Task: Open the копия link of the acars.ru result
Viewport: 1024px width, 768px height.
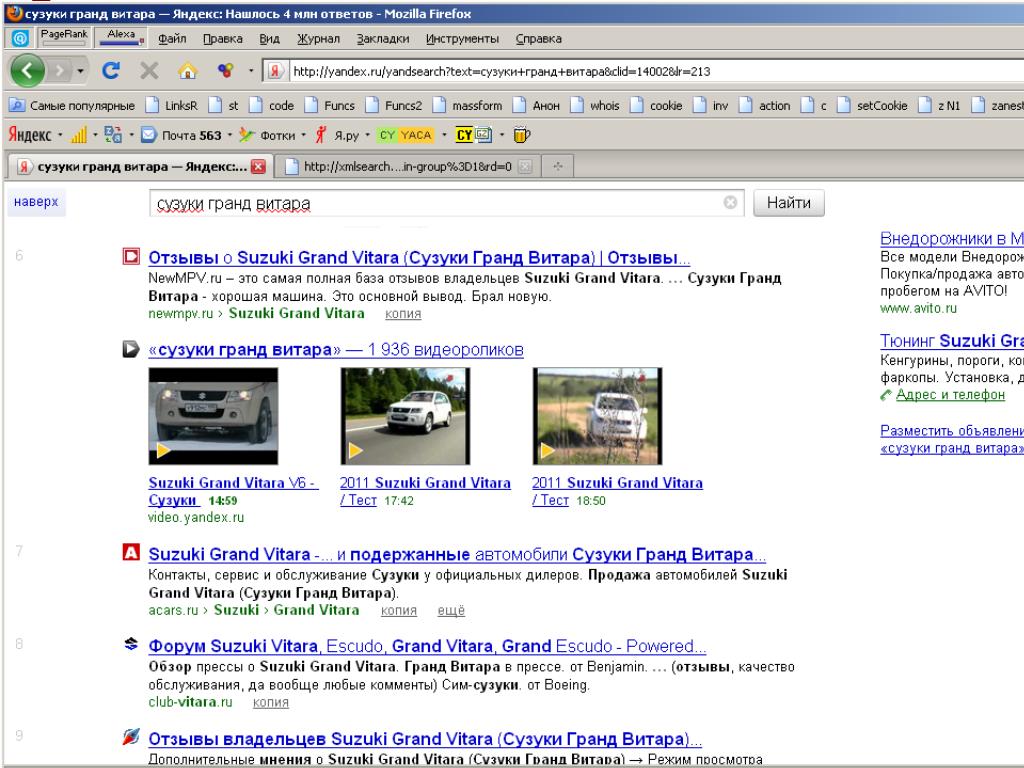Action: click(x=398, y=610)
